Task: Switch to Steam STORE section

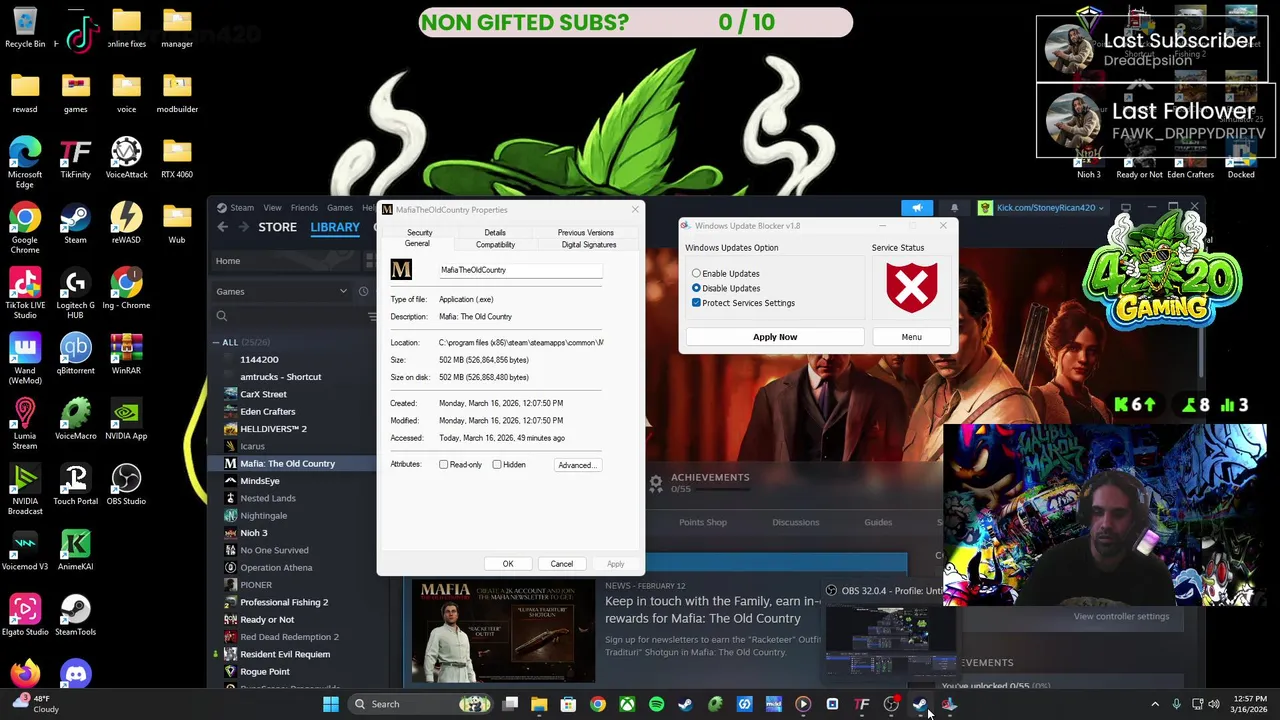Action: coord(277,227)
